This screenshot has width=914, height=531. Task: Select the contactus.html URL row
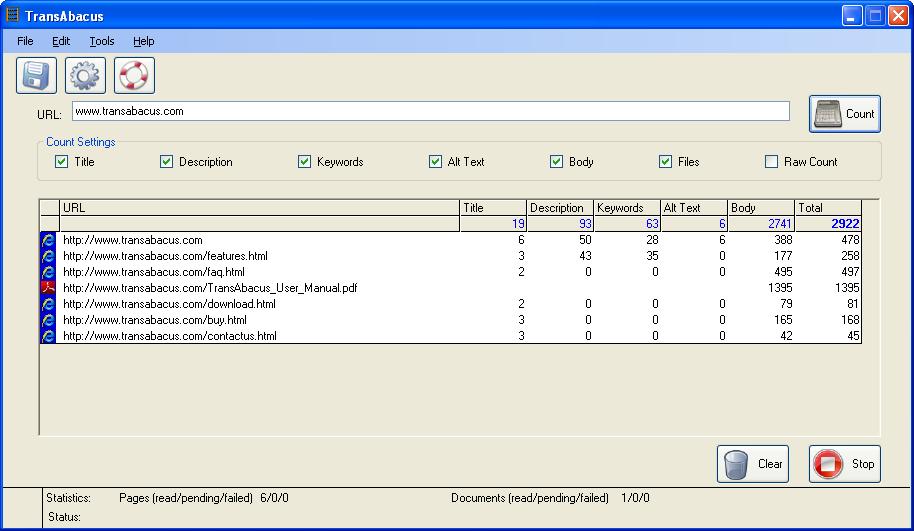(451, 336)
